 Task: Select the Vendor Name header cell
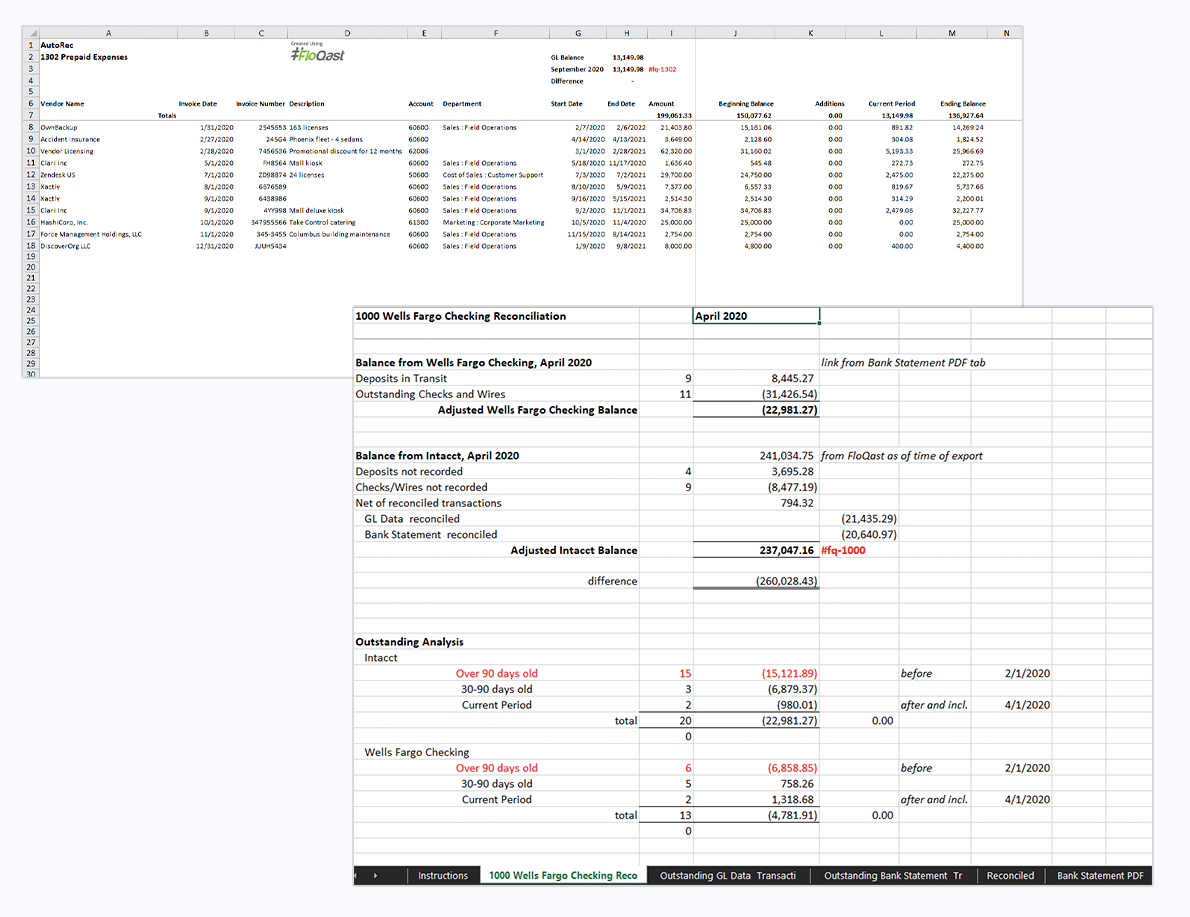pos(63,104)
